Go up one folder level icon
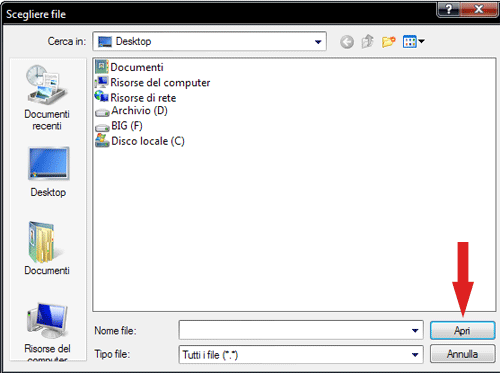Image resolution: width=500 pixels, height=373 pixels. pos(368,42)
